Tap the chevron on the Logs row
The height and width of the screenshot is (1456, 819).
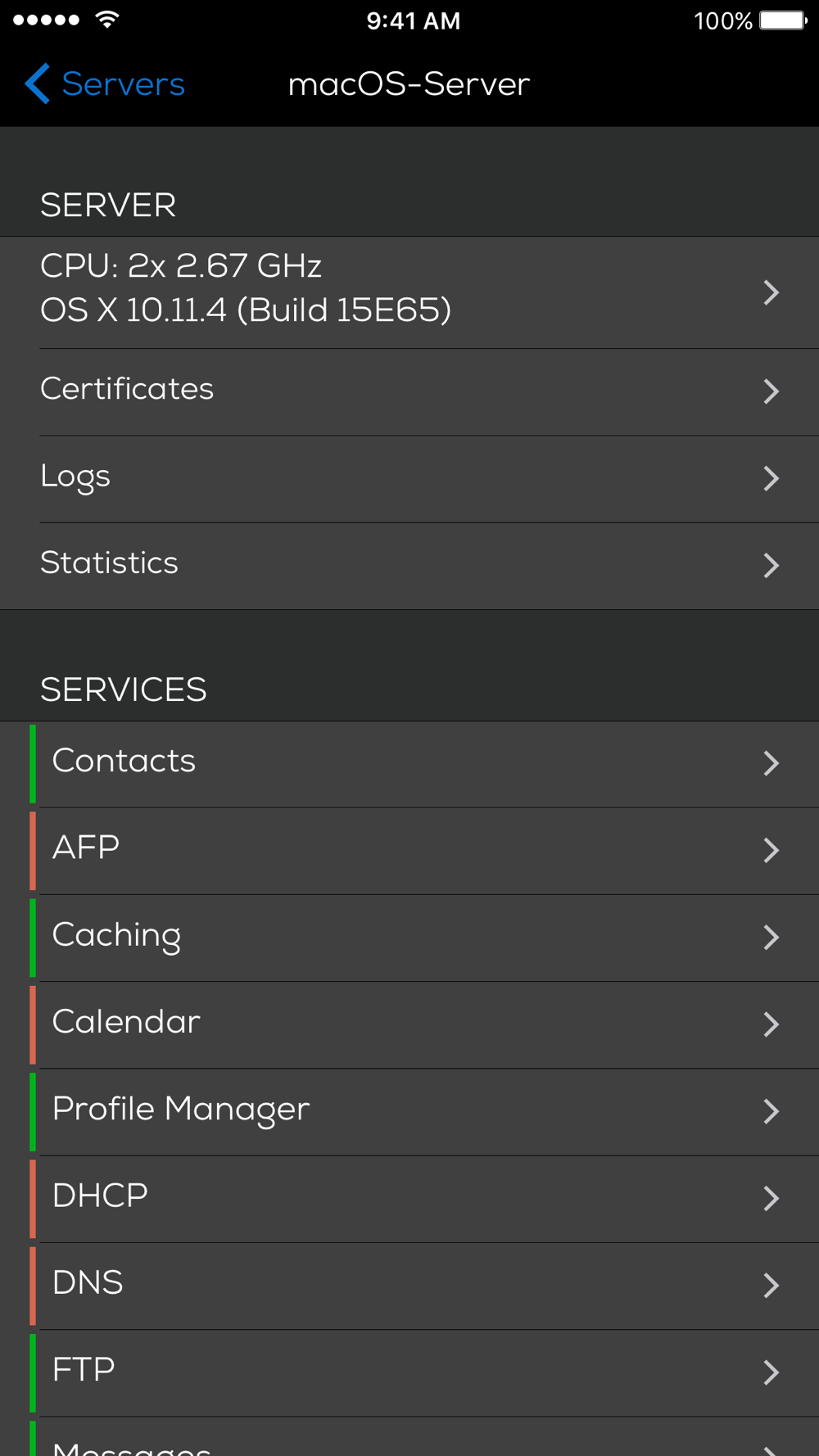[771, 478]
